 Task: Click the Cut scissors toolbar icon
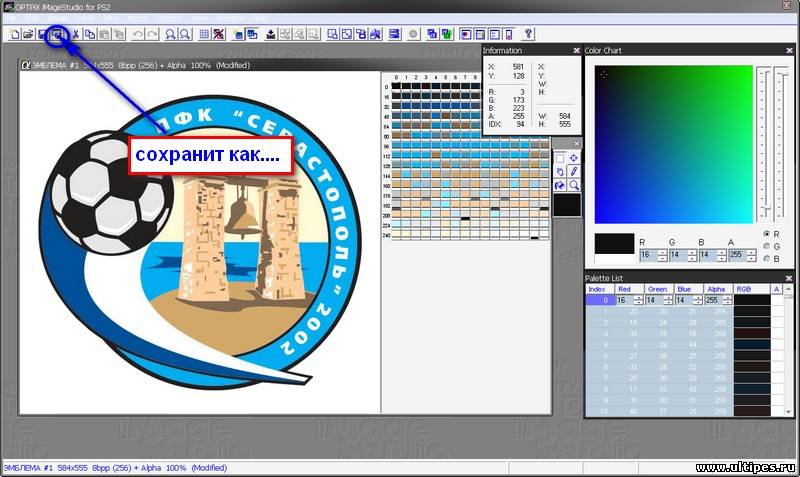pyautogui.click(x=75, y=34)
